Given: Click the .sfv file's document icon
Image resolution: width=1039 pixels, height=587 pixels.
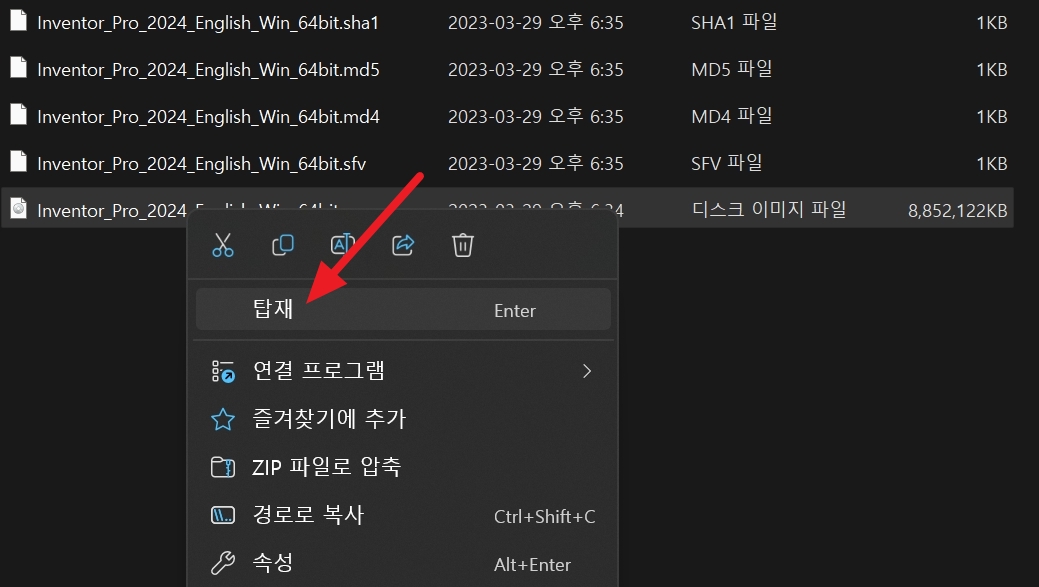Looking at the screenshot, I should (19, 162).
